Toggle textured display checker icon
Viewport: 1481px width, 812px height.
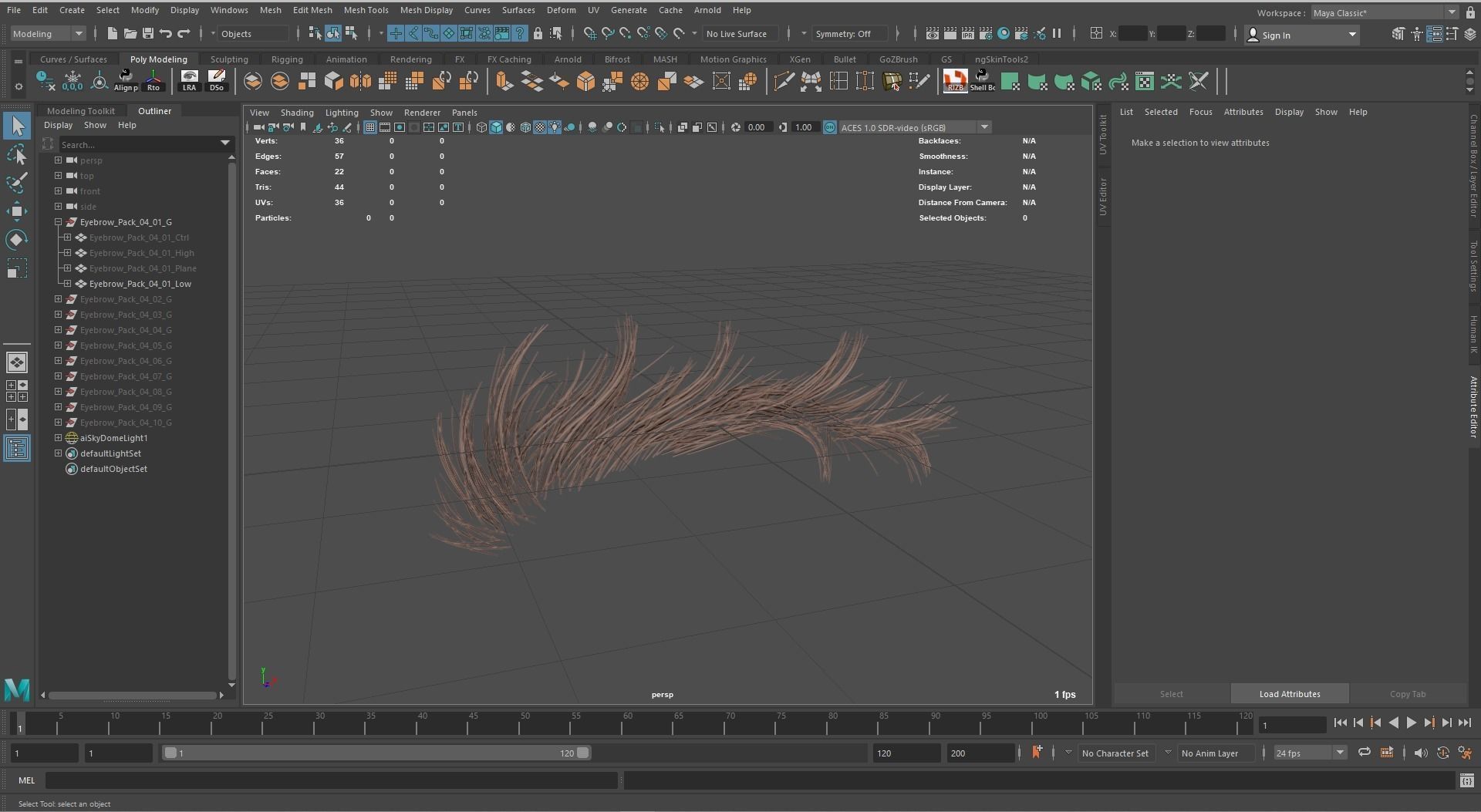click(540, 127)
